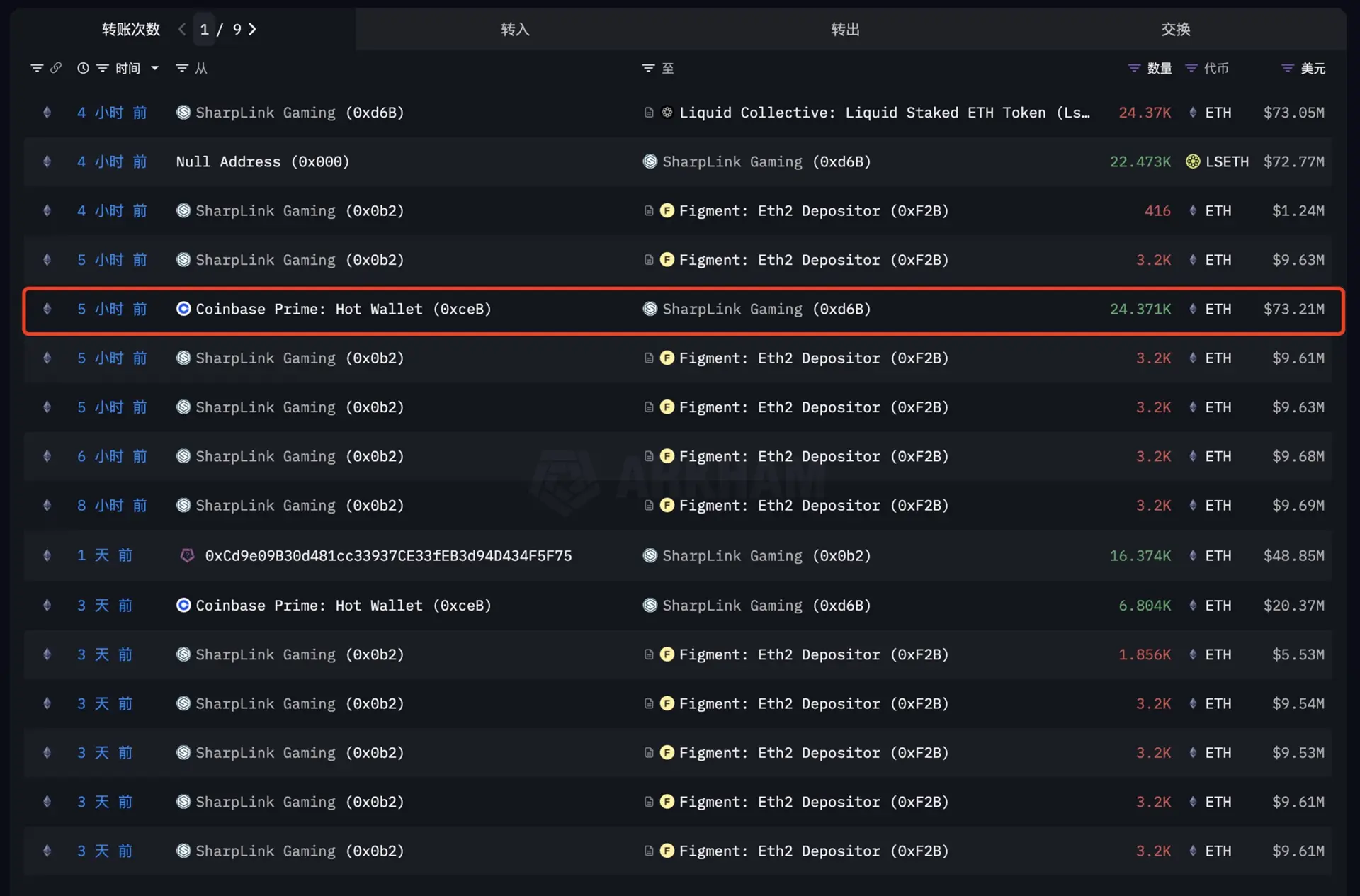1360x896 pixels.
Task: Click the ETH icon next to 24.37K amount
Action: pyautogui.click(x=1191, y=112)
